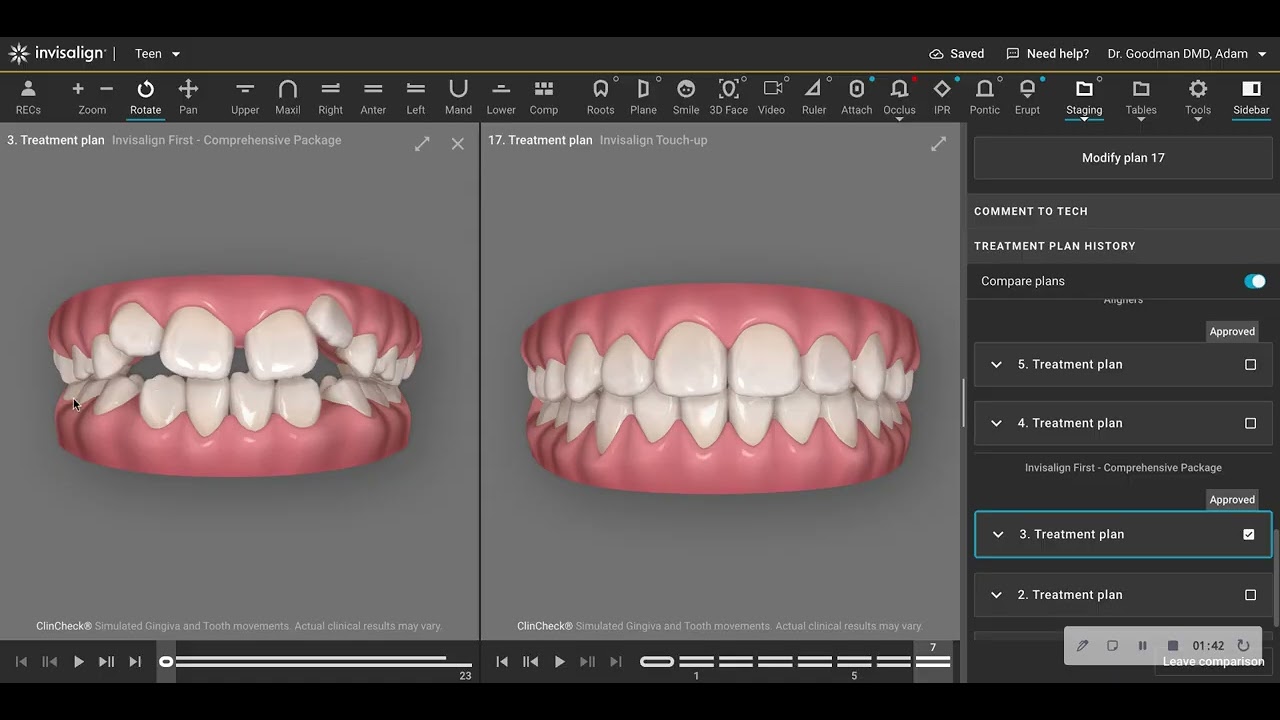Open the Teen patient dropdown
Image resolution: width=1280 pixels, height=720 pixels.
[157, 54]
